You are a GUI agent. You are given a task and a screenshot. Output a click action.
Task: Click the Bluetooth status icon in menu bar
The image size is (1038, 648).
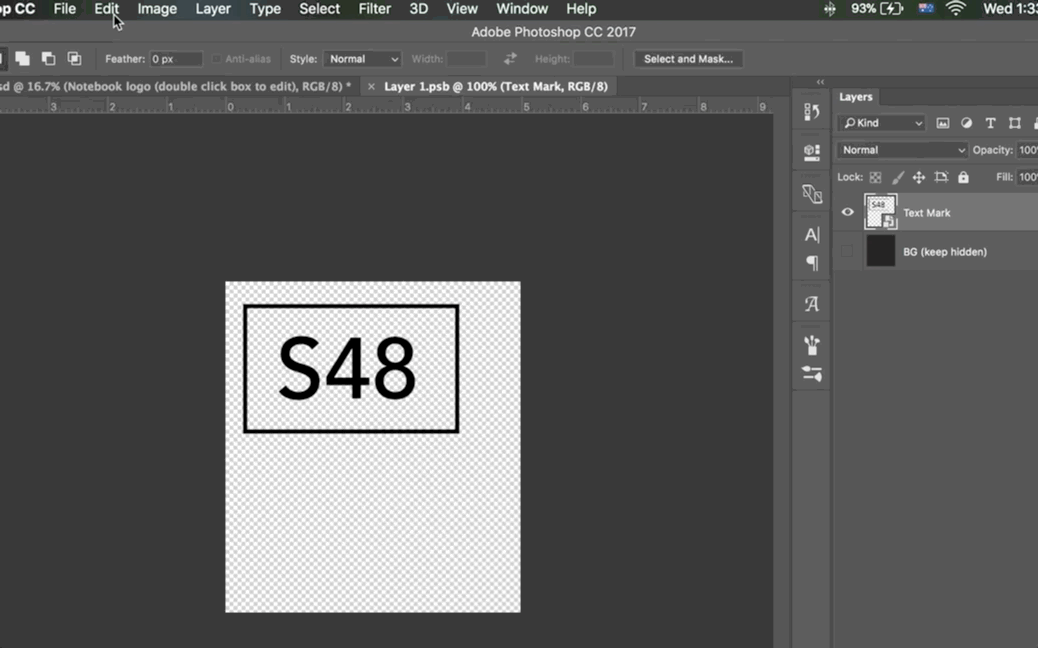pyautogui.click(x=829, y=9)
